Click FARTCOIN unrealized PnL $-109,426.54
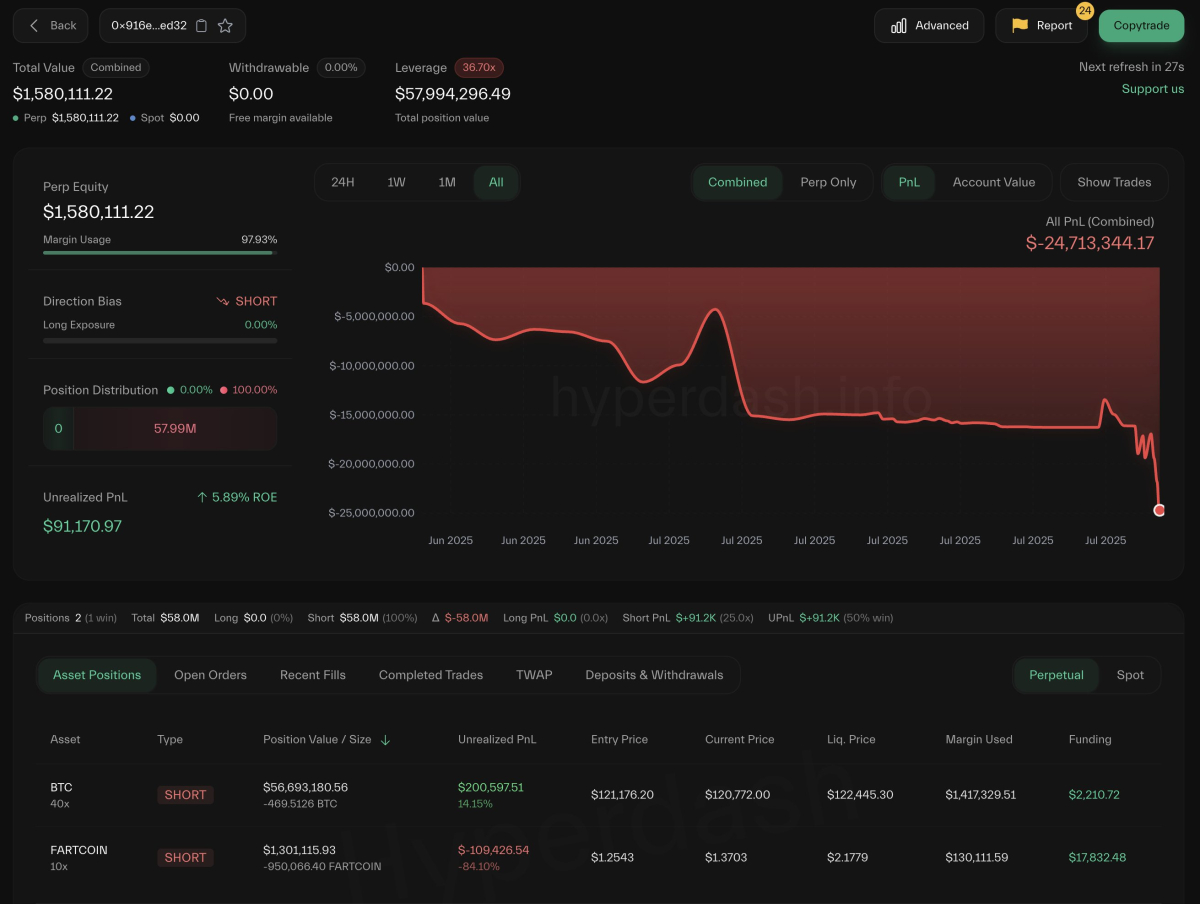The width and height of the screenshot is (1200, 904). point(494,850)
